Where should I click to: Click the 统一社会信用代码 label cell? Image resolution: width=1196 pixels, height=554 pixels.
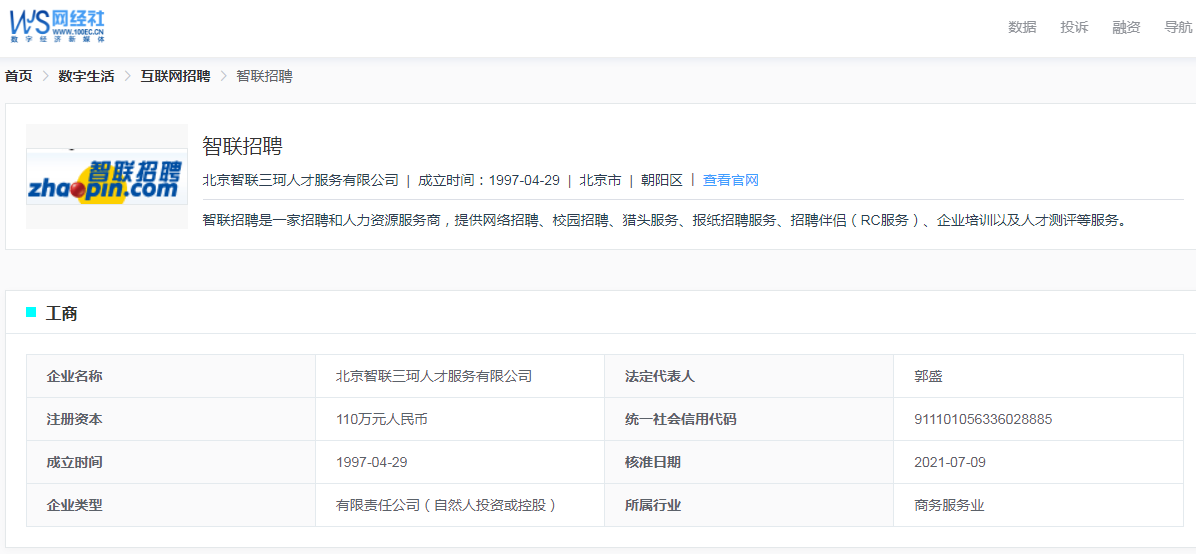(748, 419)
